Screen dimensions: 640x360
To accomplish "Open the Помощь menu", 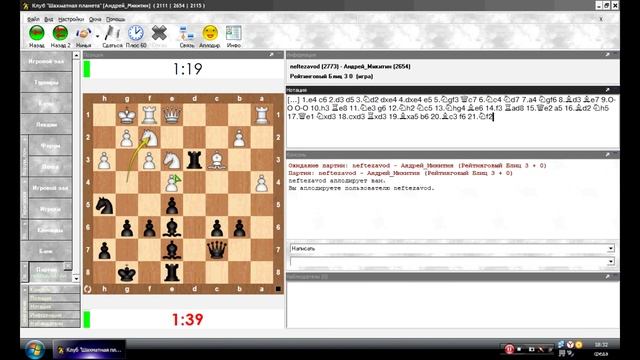I will coord(116,19).
